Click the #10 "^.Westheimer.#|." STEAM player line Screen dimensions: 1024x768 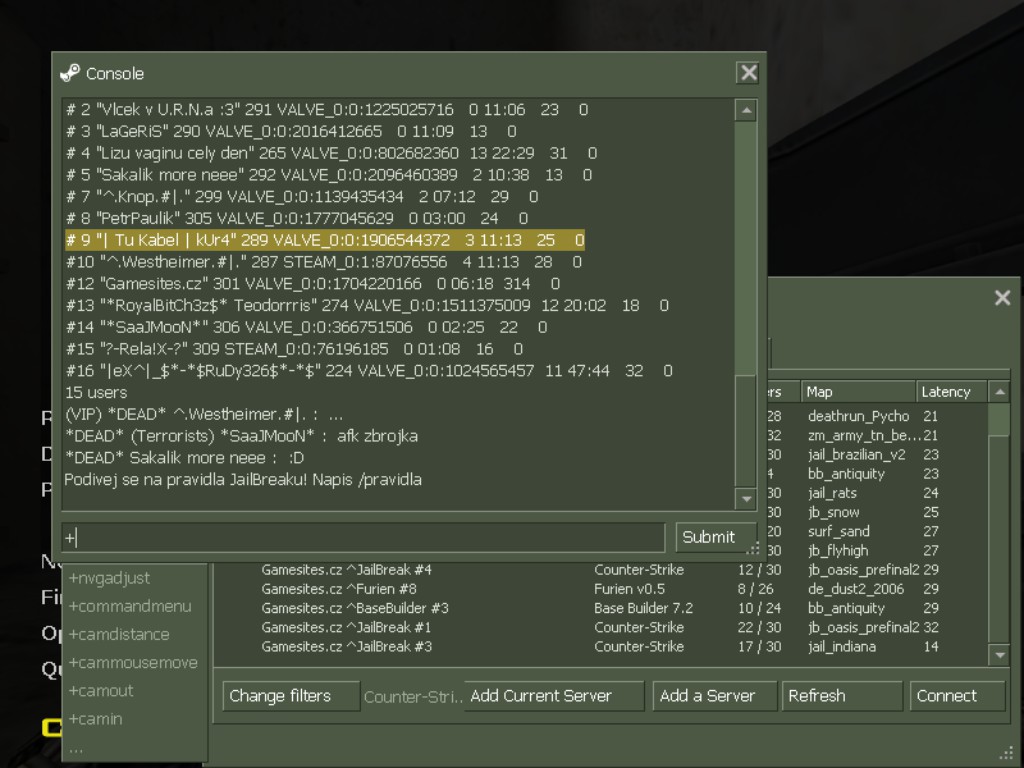click(323, 262)
